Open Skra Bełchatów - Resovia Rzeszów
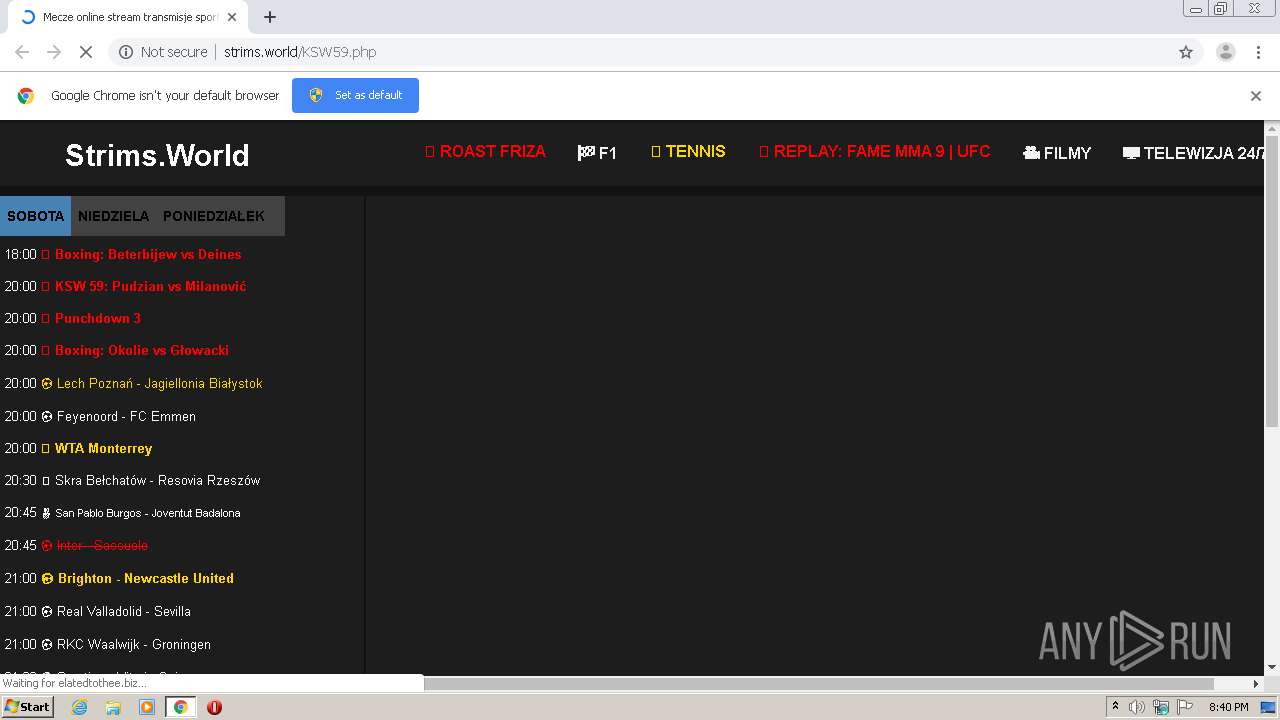This screenshot has width=1280, height=720. [158, 480]
